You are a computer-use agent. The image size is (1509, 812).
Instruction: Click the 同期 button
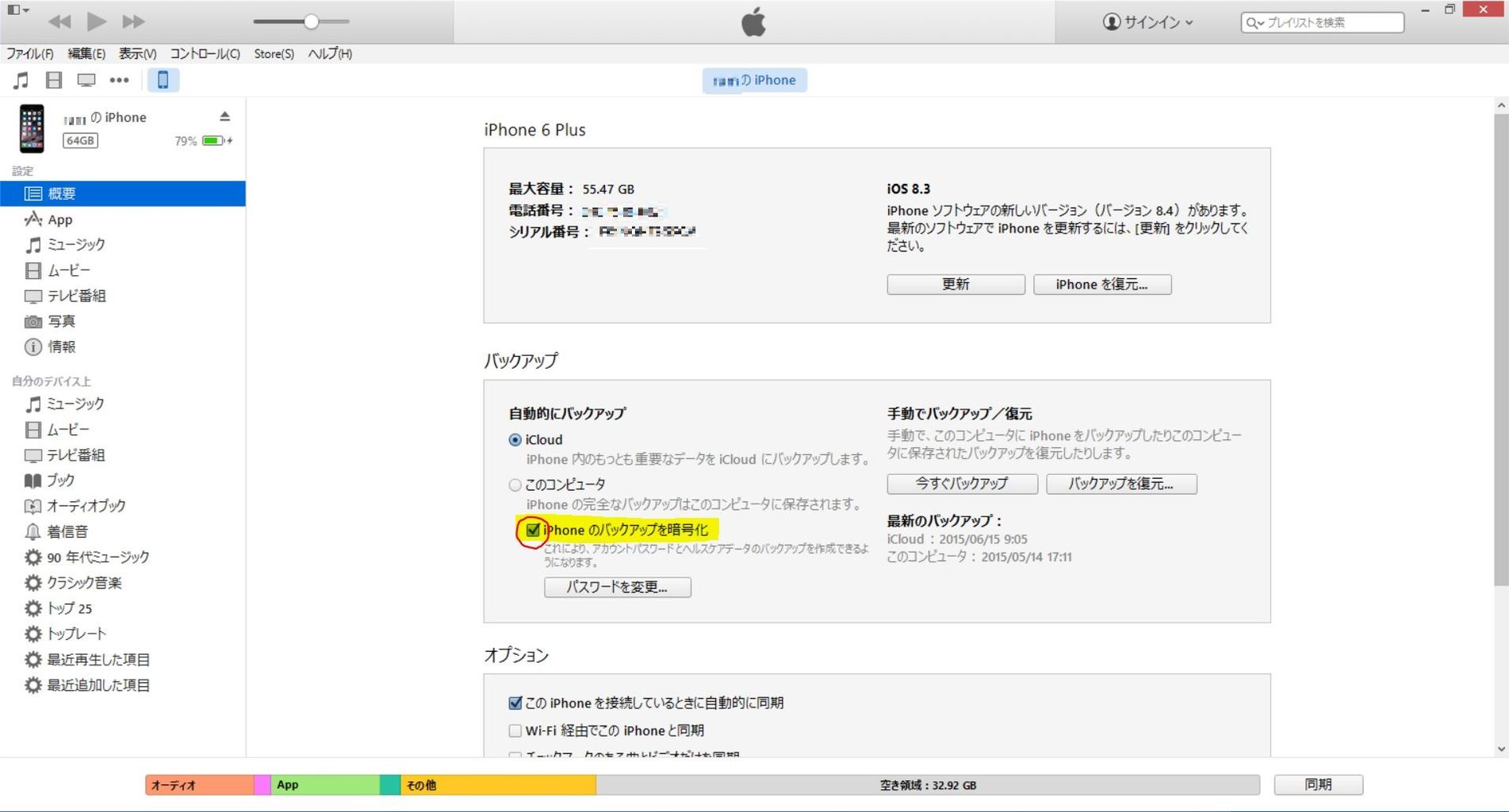click(1318, 784)
